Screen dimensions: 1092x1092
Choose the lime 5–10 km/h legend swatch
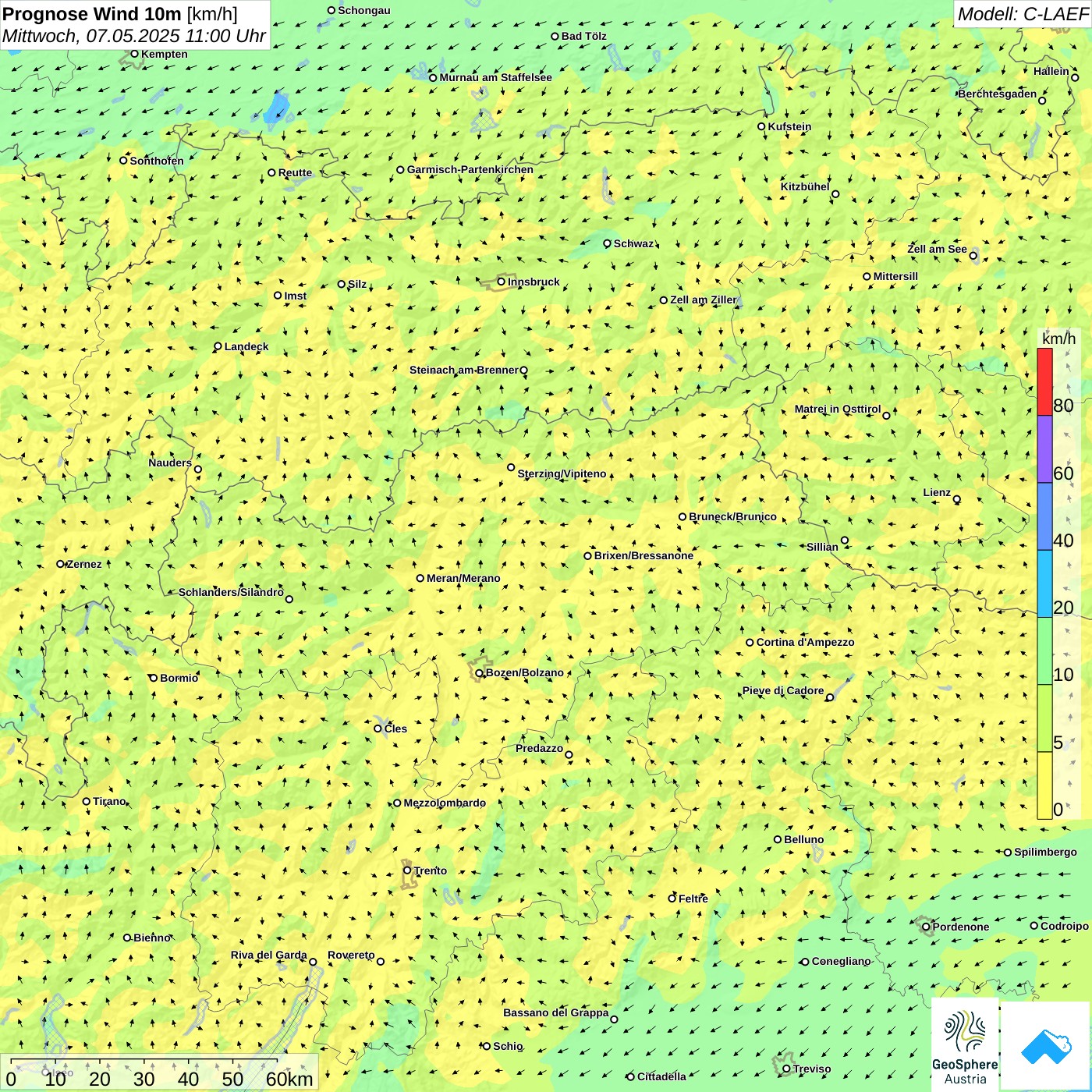pos(1044,718)
